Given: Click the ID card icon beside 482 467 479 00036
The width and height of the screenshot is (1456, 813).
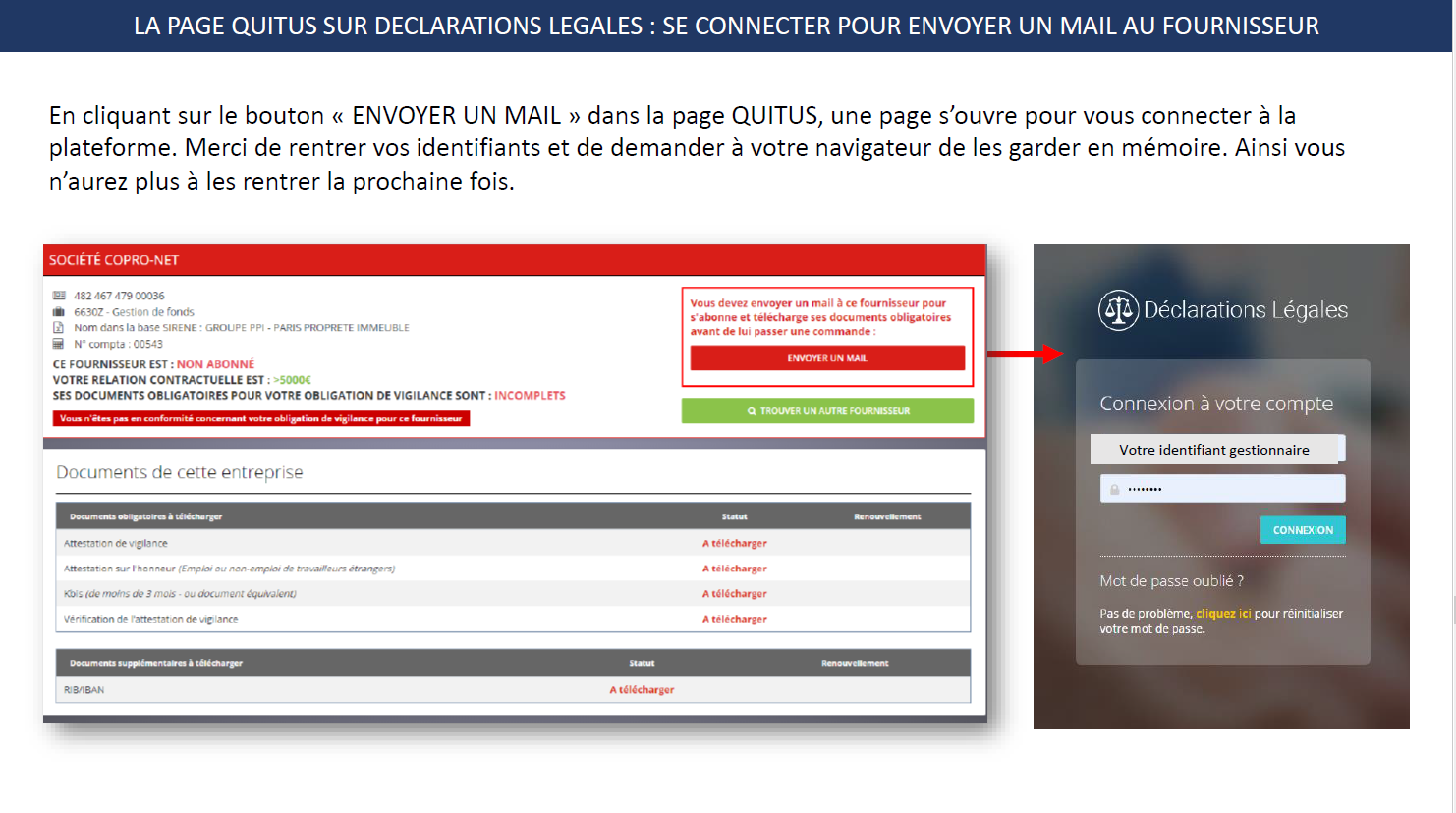Looking at the screenshot, I should click(59, 296).
